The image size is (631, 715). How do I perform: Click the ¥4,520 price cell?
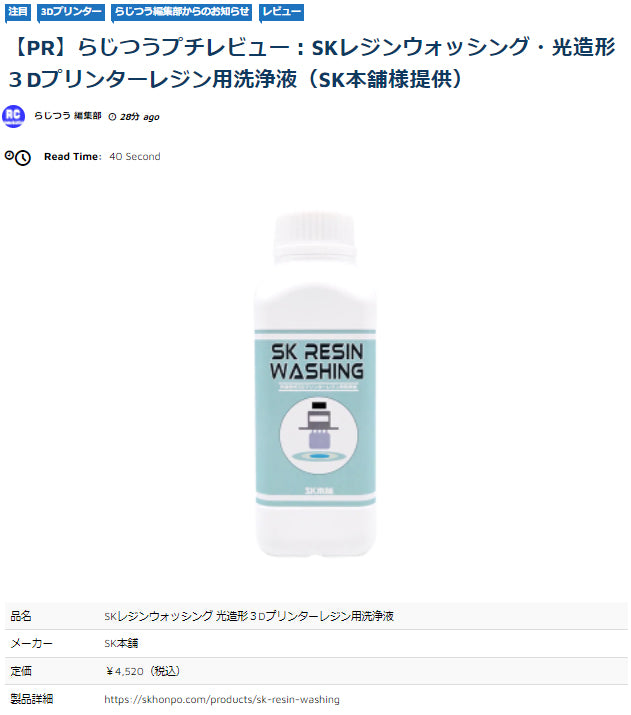click(x=143, y=671)
